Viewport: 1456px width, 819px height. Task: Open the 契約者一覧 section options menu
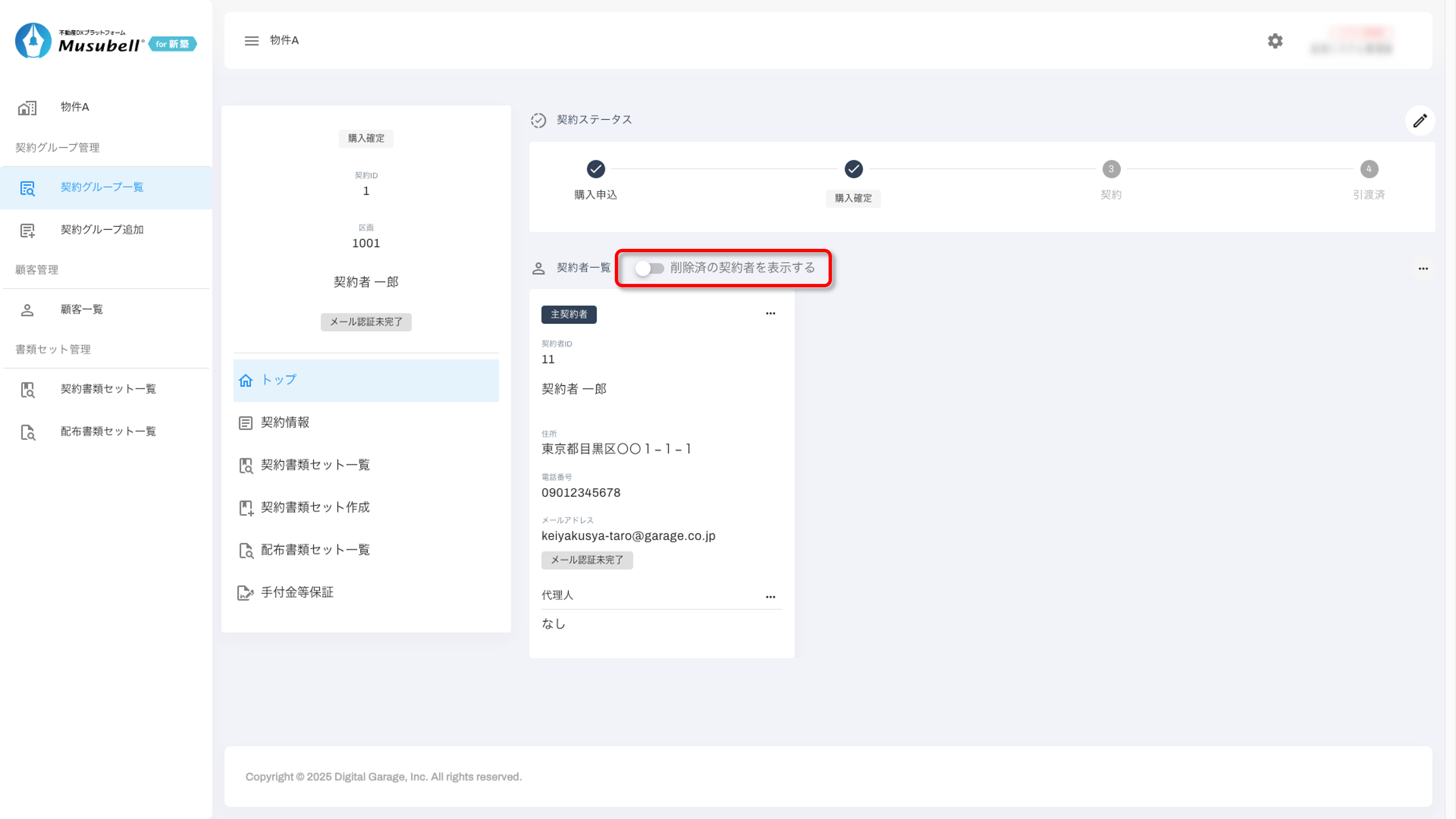[1423, 268]
